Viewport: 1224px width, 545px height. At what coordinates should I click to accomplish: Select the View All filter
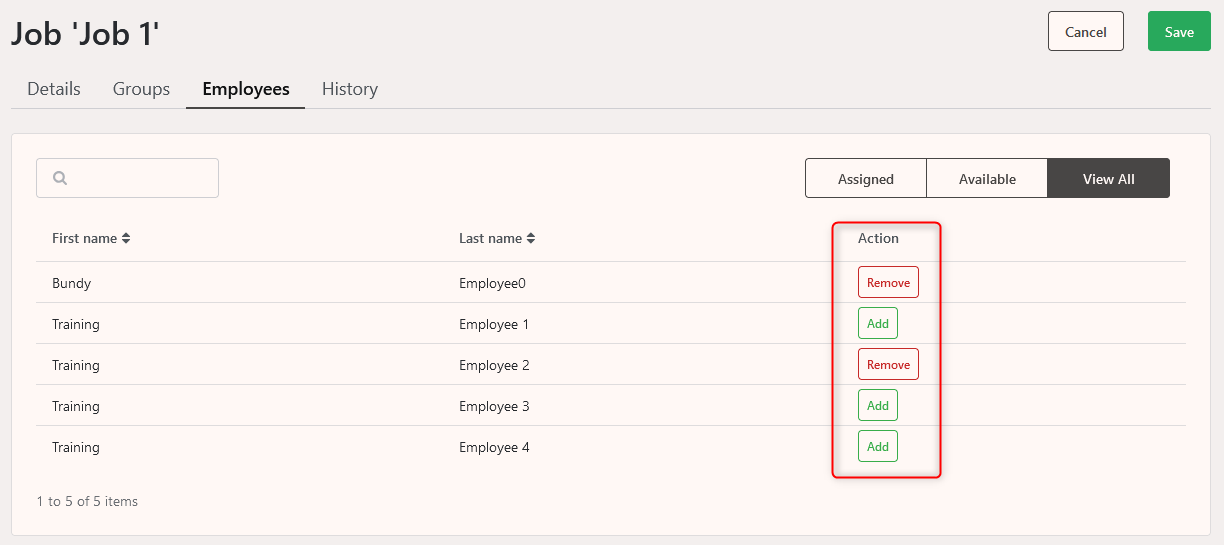[1108, 178]
